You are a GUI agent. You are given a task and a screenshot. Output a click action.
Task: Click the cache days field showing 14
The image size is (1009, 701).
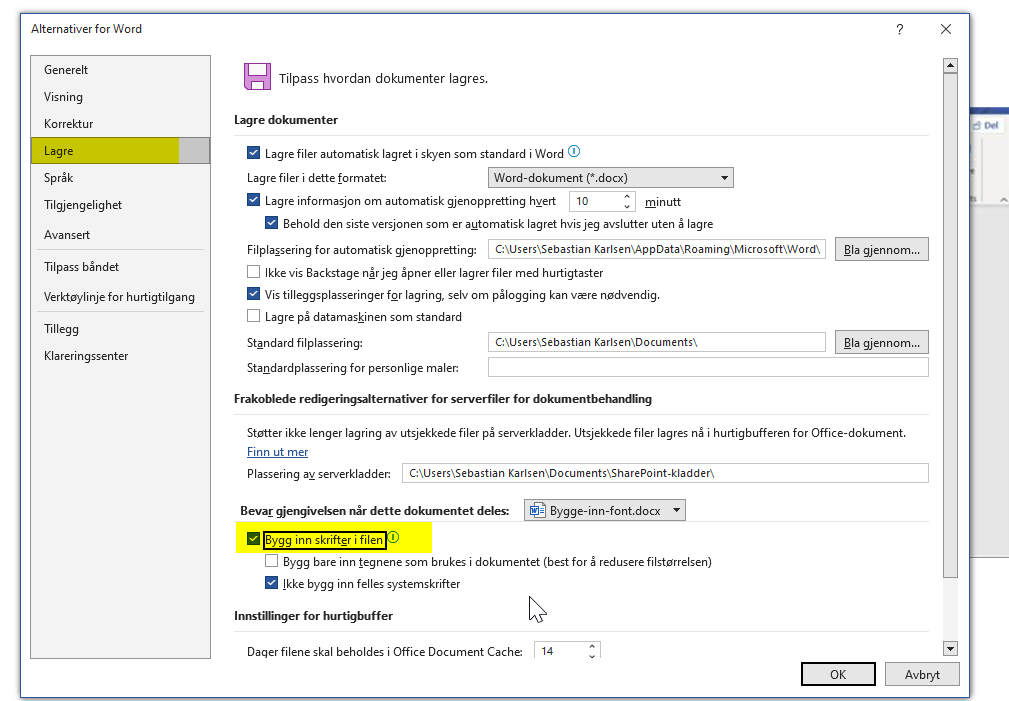pyautogui.click(x=560, y=651)
